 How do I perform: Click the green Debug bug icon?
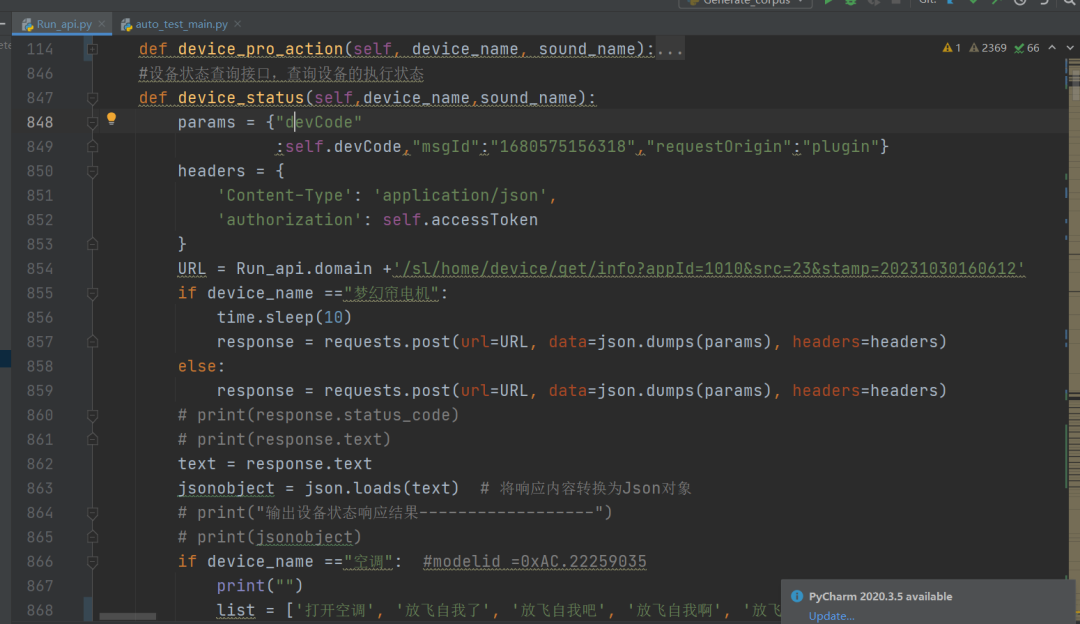coord(851,3)
